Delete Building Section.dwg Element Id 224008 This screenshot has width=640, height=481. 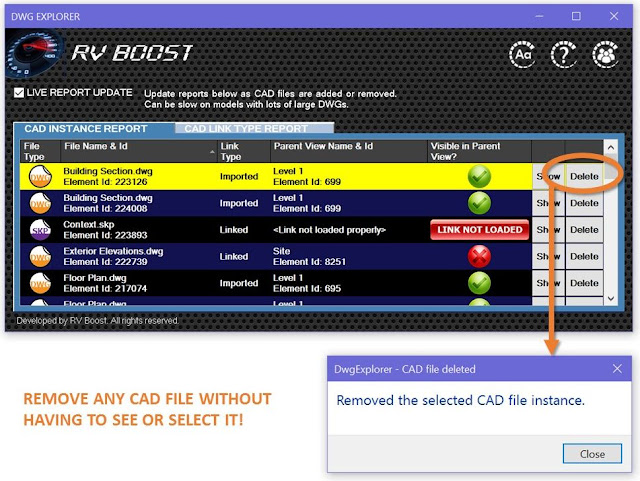tap(584, 203)
